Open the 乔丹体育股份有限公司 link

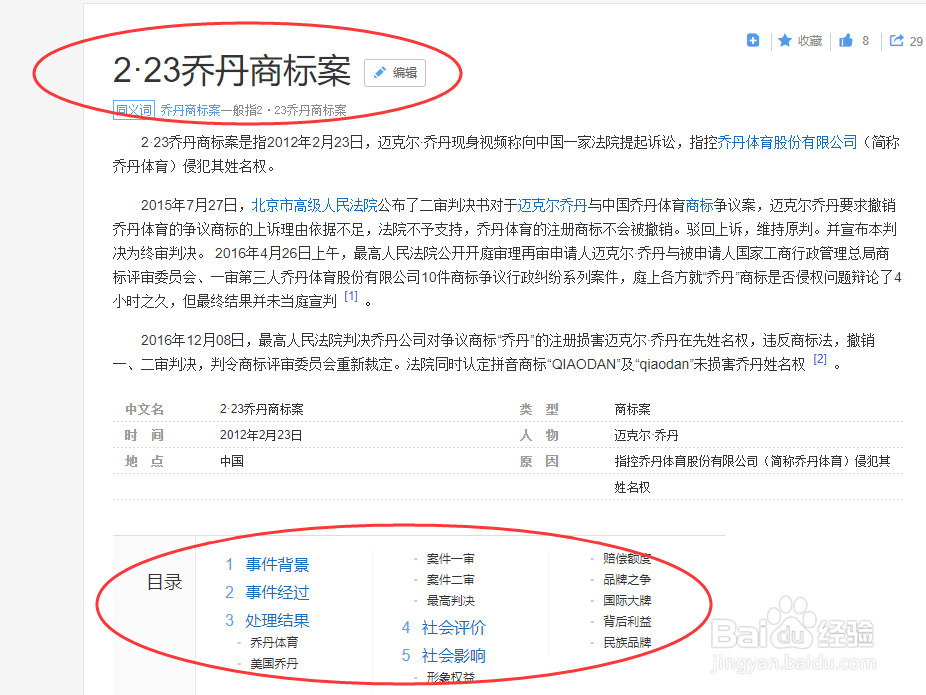pyautogui.click(x=787, y=142)
